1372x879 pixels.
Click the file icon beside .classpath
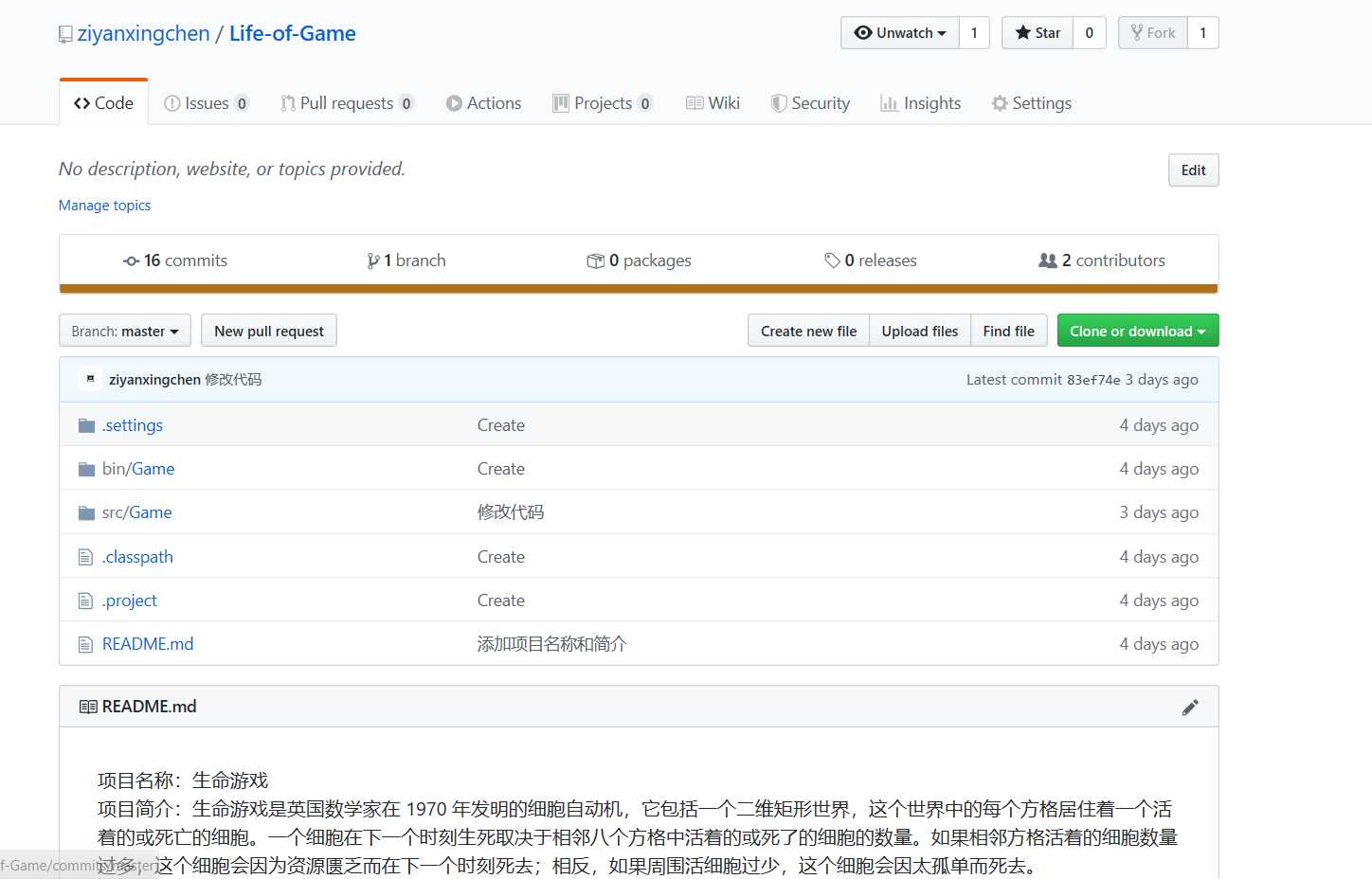[85, 557]
